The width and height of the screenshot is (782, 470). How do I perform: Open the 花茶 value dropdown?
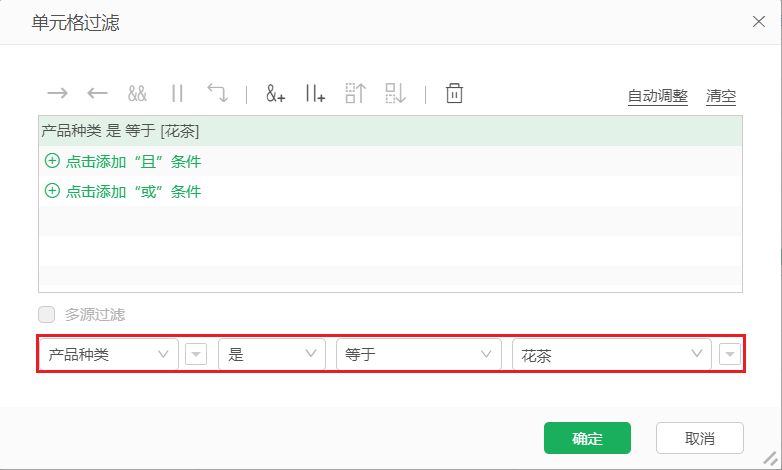pos(612,354)
